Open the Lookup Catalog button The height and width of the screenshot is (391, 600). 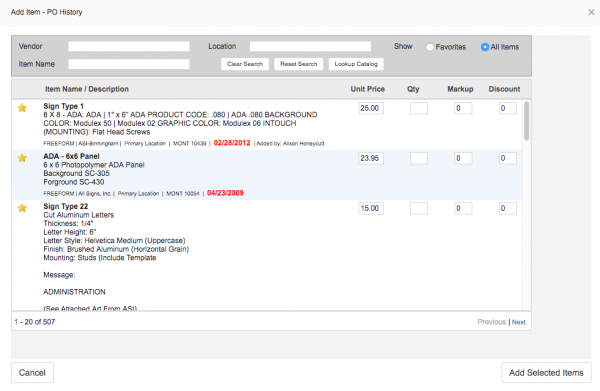(x=356, y=64)
